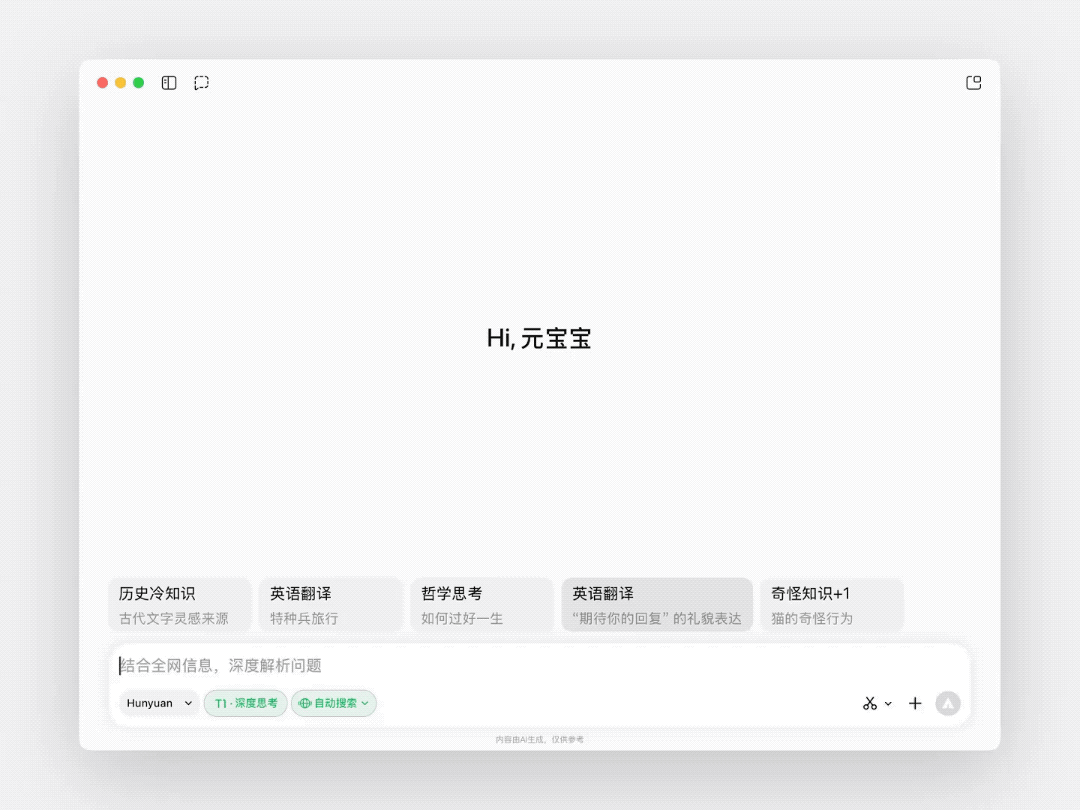Expand the 自动搜索 chevron dropdown
The image size is (1080, 810).
tap(365, 704)
